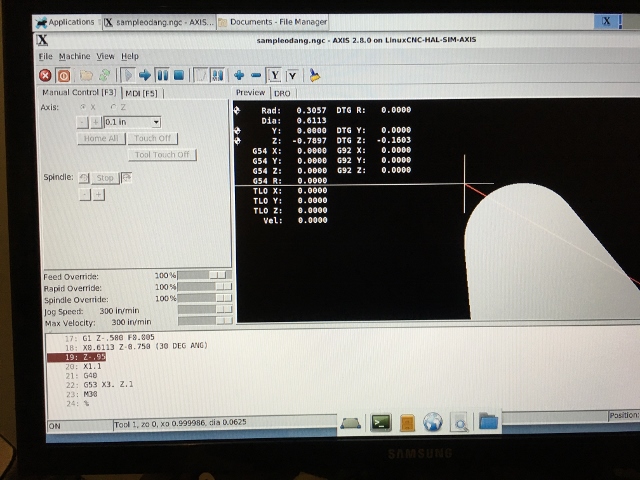Jog axis negative with the minus button
The width and height of the screenshot is (640, 480).
(x=82, y=122)
